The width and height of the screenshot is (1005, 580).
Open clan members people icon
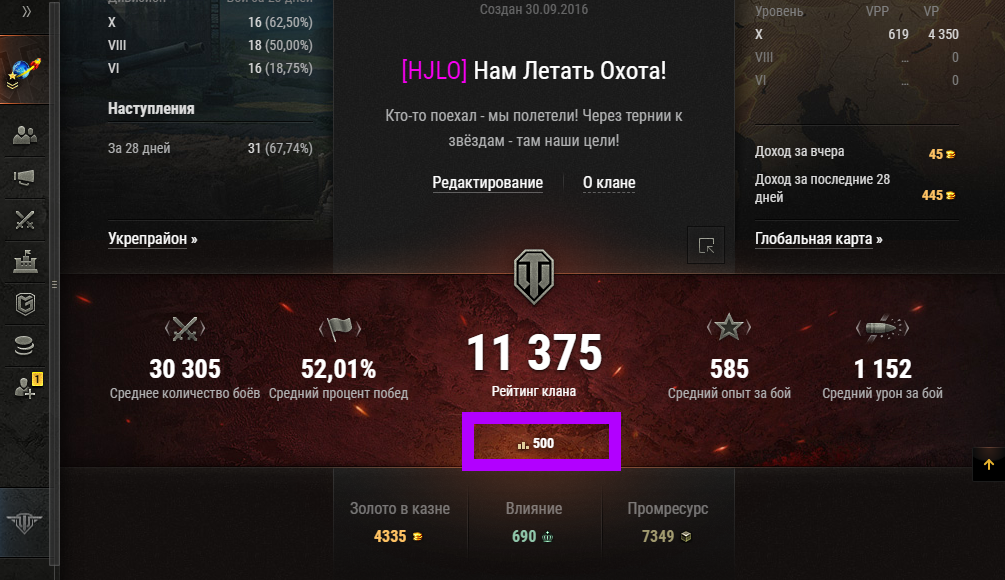pos(24,135)
